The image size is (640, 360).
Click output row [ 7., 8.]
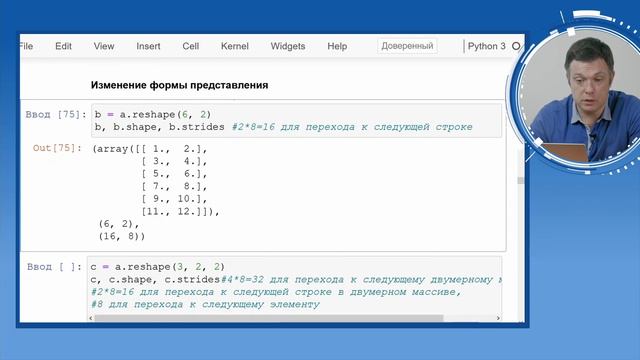(175, 187)
